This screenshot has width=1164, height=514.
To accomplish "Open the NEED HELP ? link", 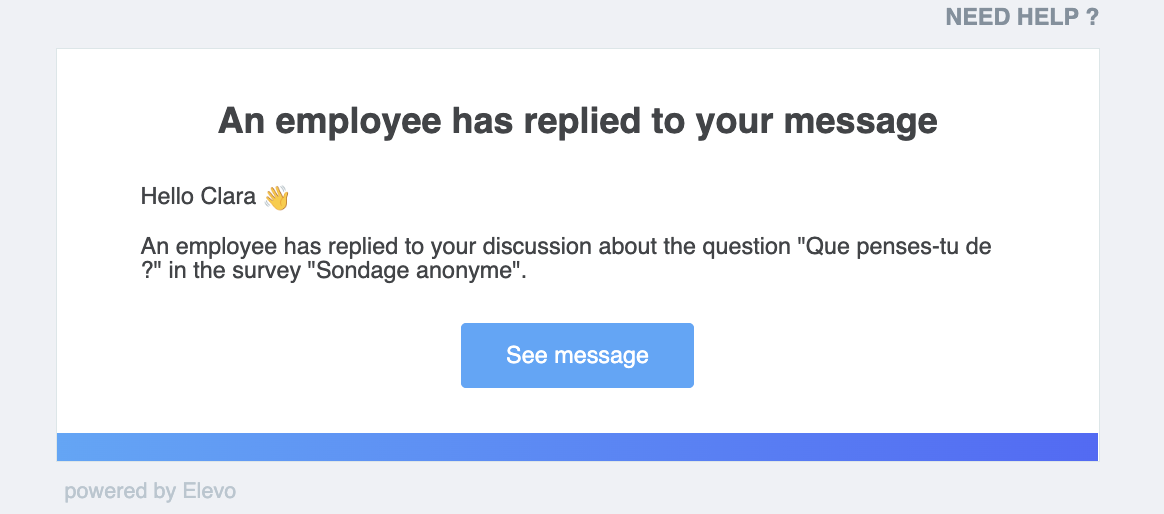I will [1021, 17].
